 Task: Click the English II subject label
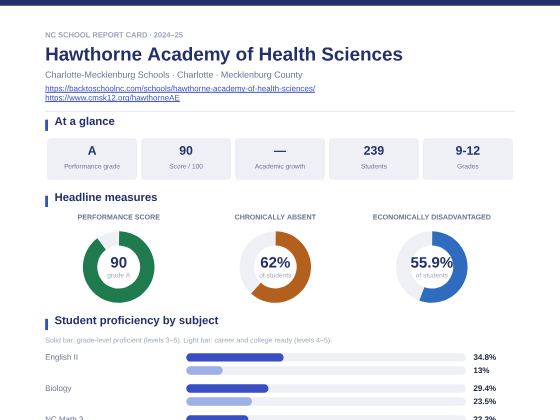[61, 357]
